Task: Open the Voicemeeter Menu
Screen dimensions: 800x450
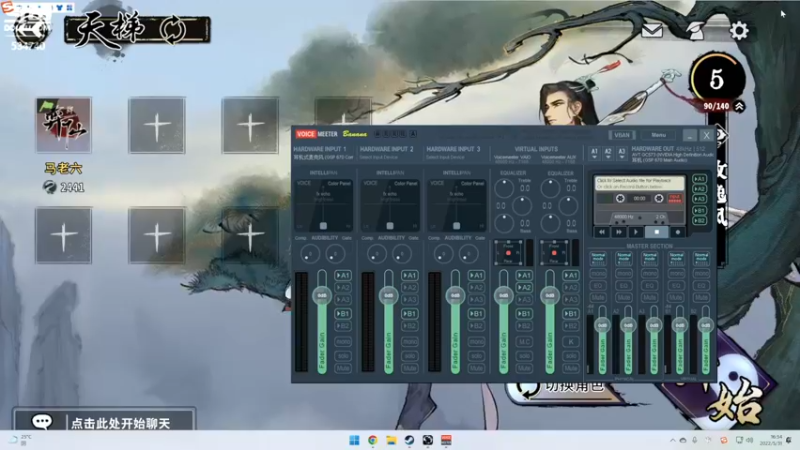Action: [658, 135]
